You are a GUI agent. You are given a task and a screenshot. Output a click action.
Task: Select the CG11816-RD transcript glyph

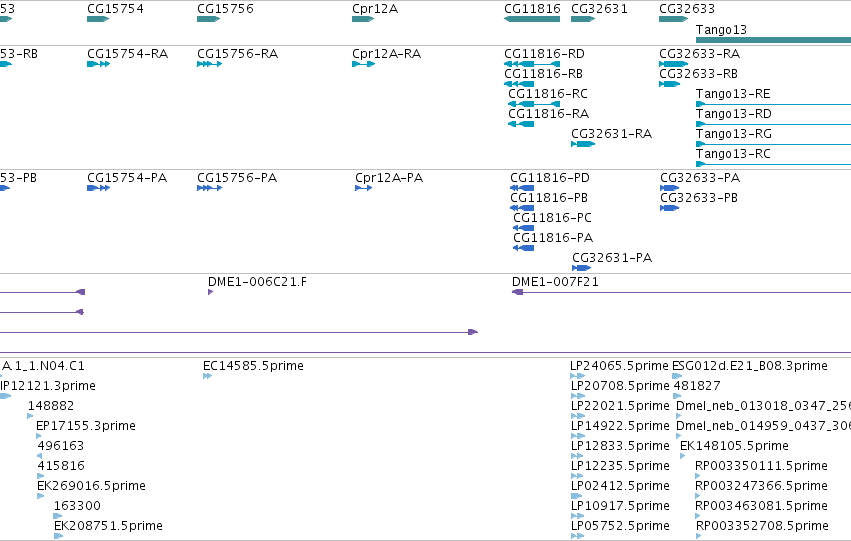point(532,64)
